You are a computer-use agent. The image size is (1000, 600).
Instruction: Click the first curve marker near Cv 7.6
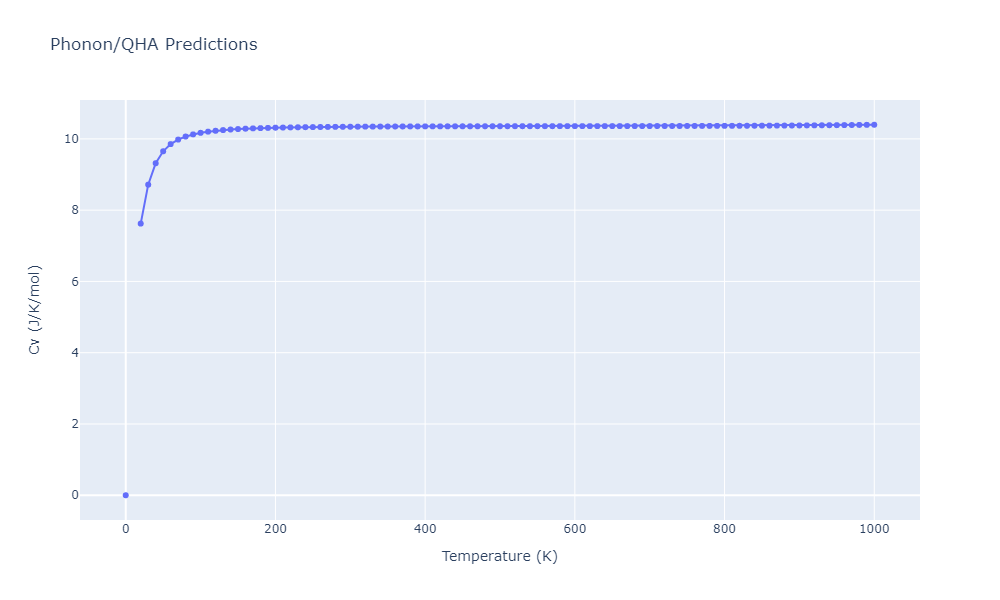[140, 223]
